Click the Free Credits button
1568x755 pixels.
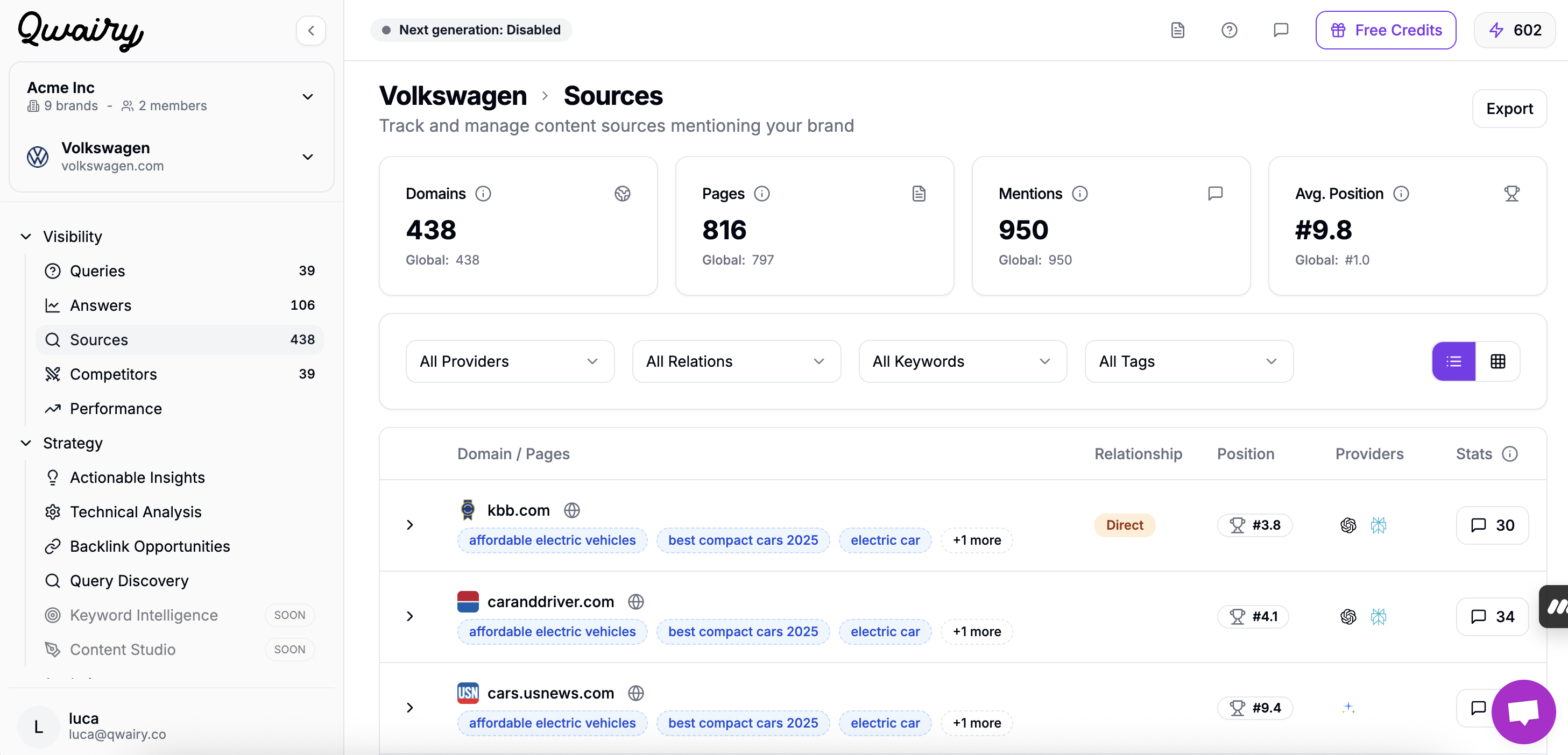point(1386,30)
